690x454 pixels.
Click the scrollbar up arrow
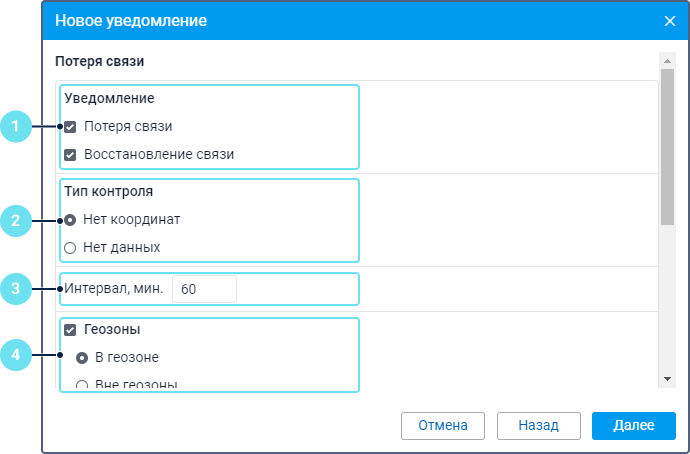667,60
